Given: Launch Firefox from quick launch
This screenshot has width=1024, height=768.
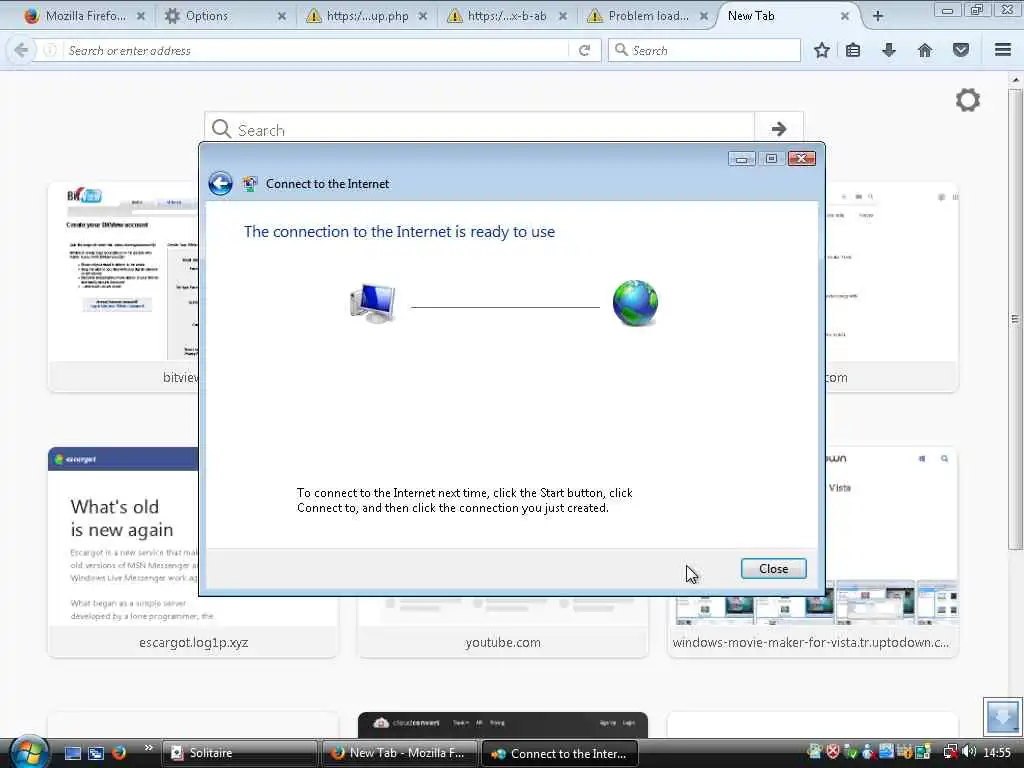Looking at the screenshot, I should [x=119, y=753].
